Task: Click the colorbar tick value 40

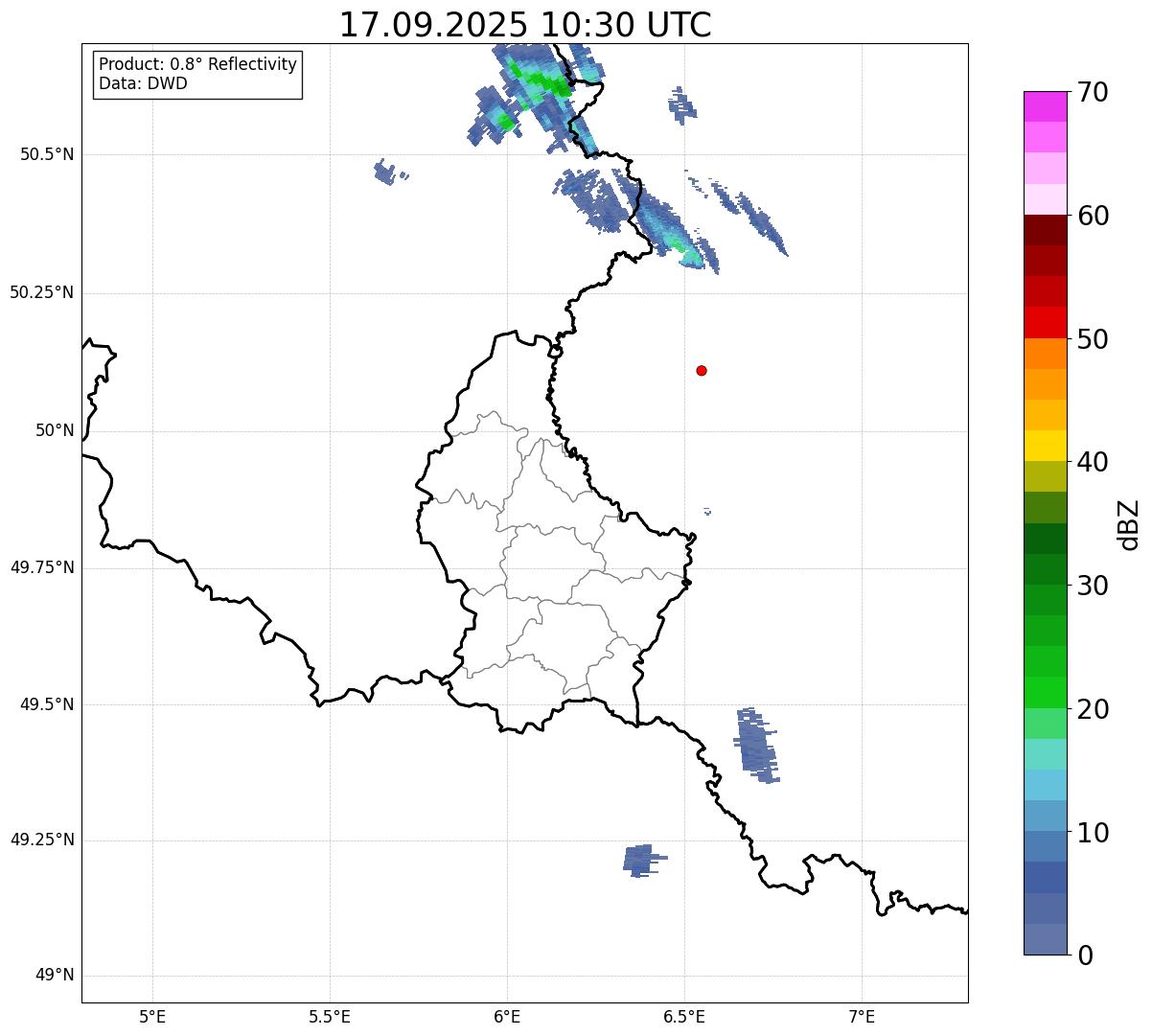Action: pos(1093,462)
